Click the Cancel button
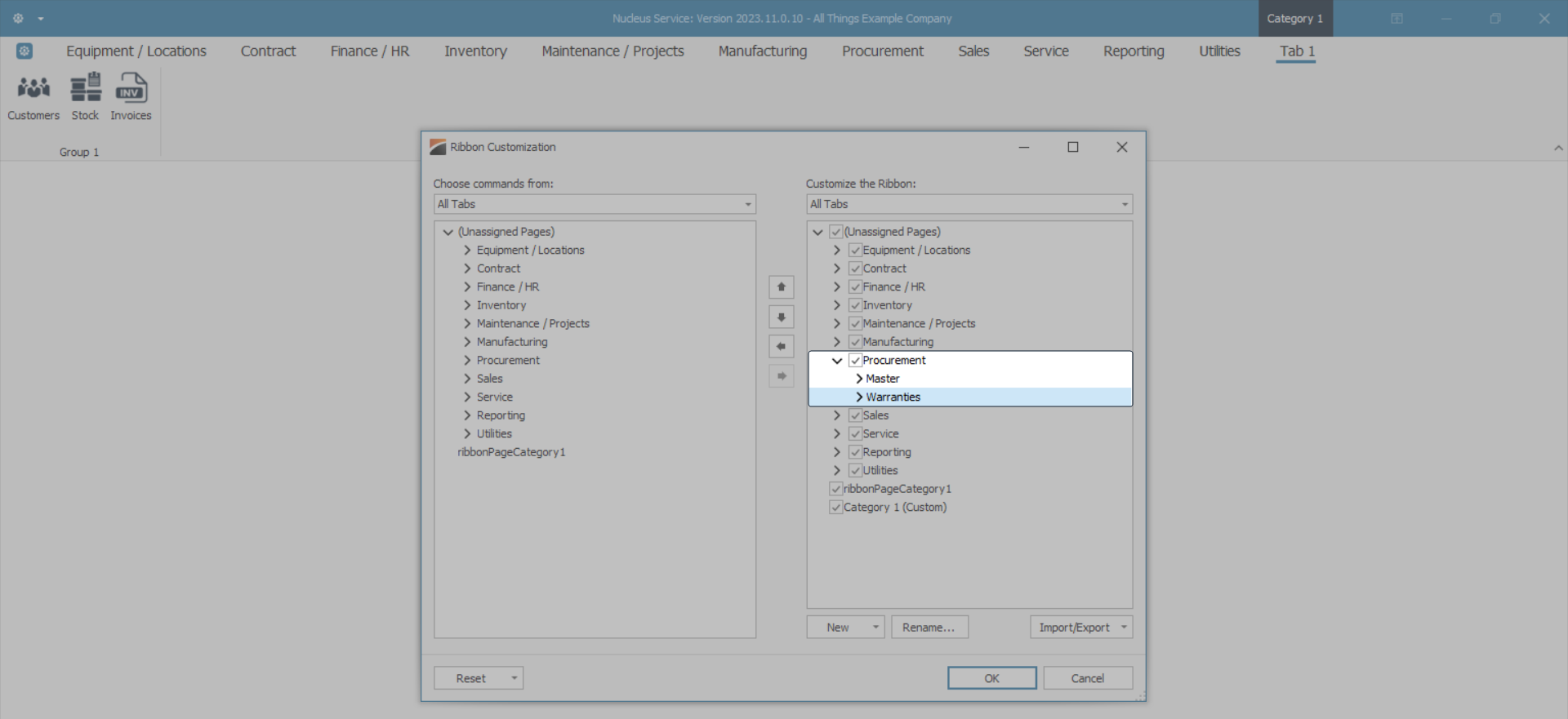The image size is (1568, 719). click(x=1088, y=678)
